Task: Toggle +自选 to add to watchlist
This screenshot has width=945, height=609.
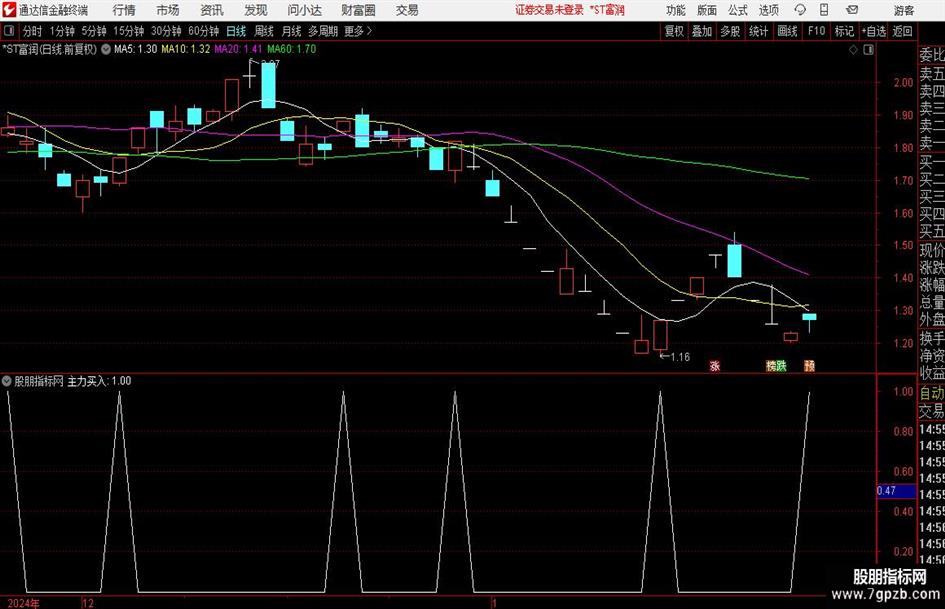Action: 874,31
